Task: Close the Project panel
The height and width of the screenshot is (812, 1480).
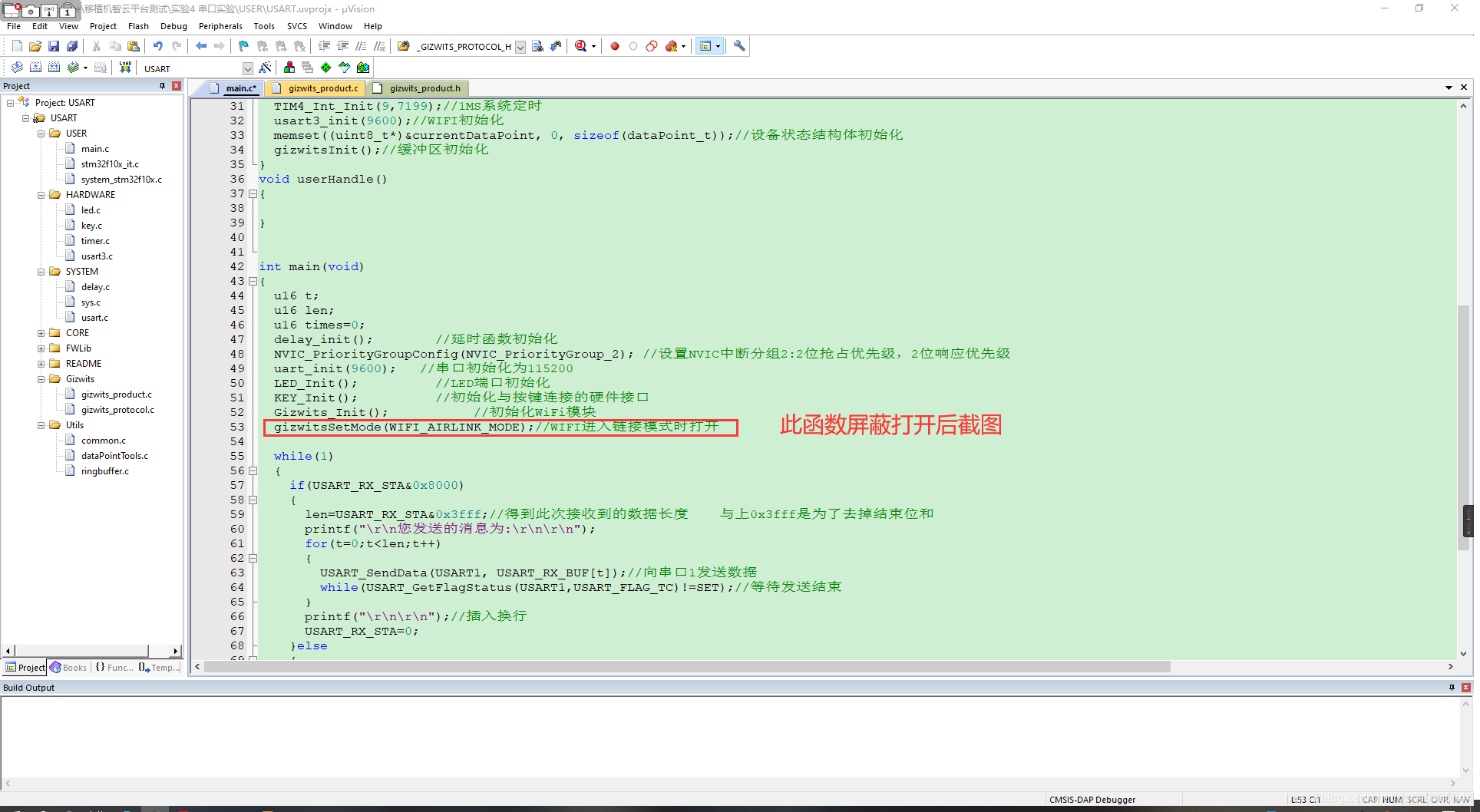Action: pyautogui.click(x=177, y=86)
